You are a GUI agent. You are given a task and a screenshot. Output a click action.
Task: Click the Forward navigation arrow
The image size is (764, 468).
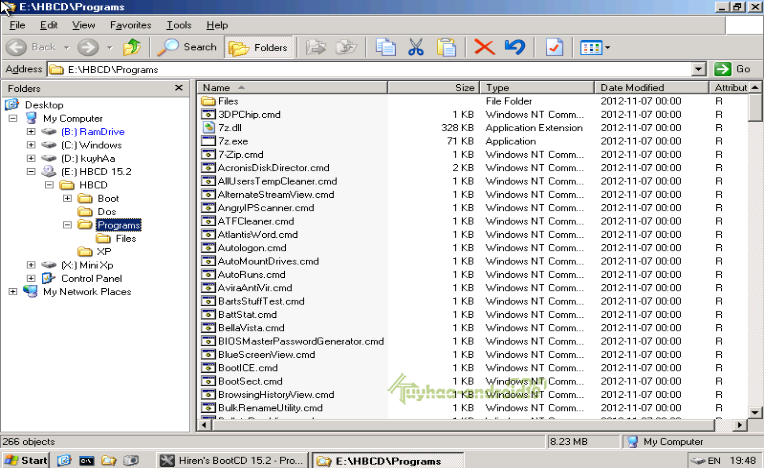coord(88,47)
